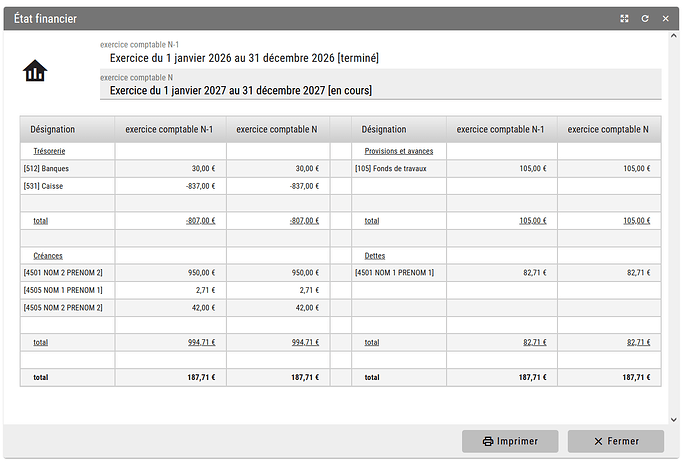Click right grand total N value 187,71 €
The width and height of the screenshot is (690, 463).
pos(636,377)
